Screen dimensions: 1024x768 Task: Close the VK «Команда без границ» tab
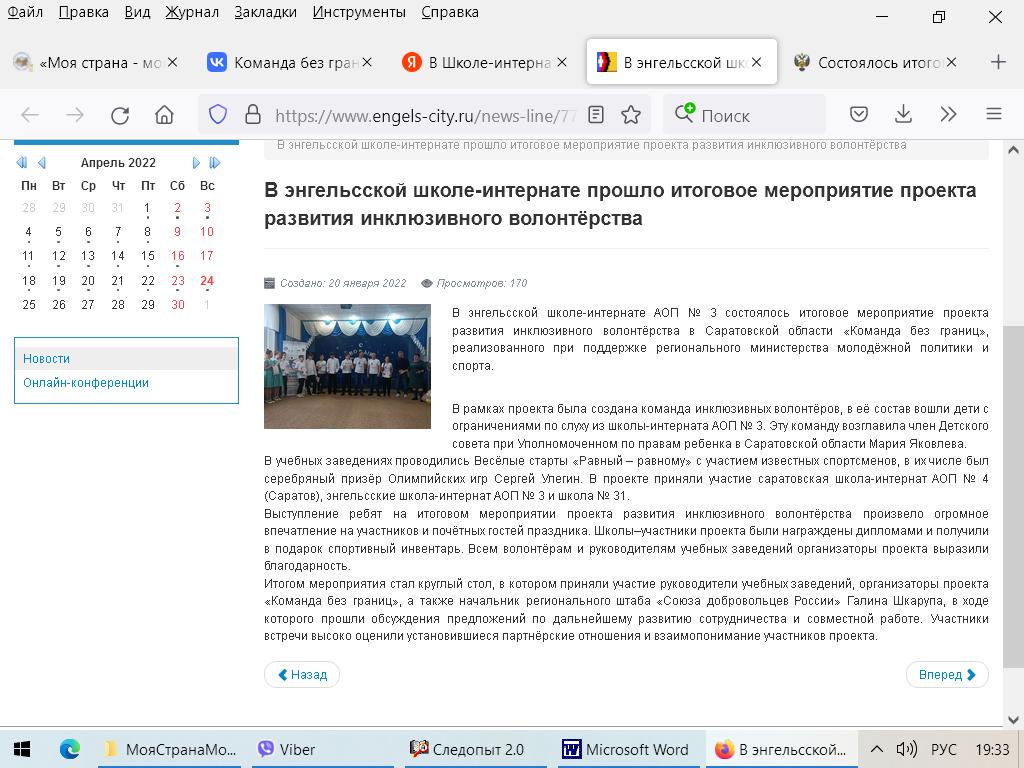367,62
